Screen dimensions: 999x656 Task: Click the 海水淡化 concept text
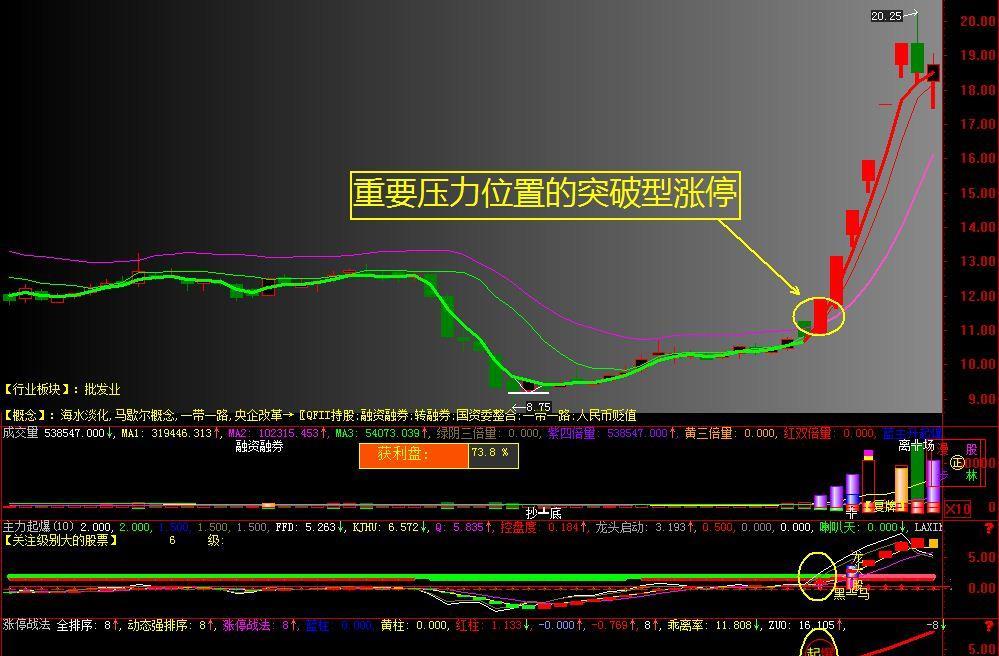pos(85,415)
